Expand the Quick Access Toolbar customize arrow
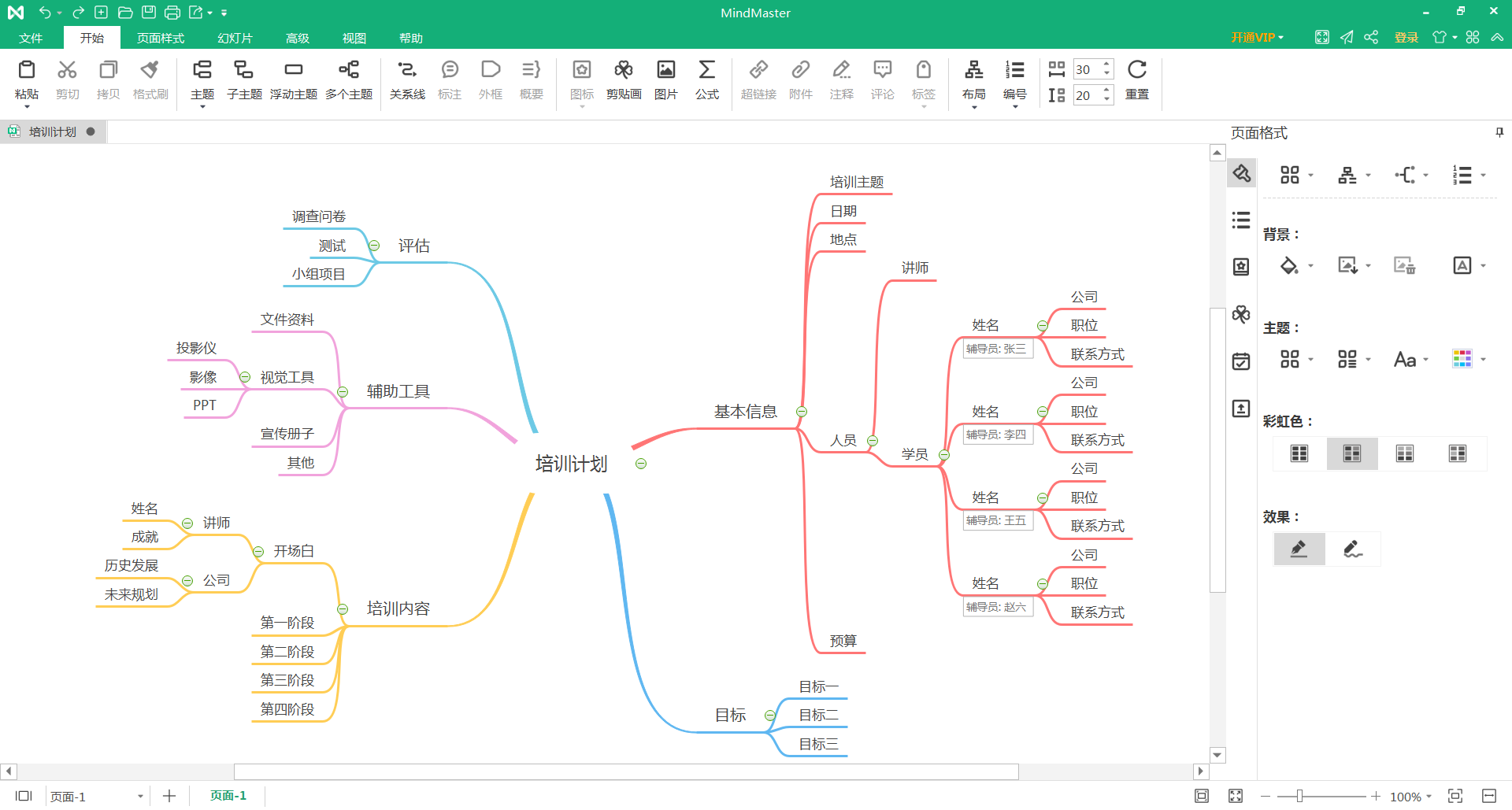 point(224,13)
